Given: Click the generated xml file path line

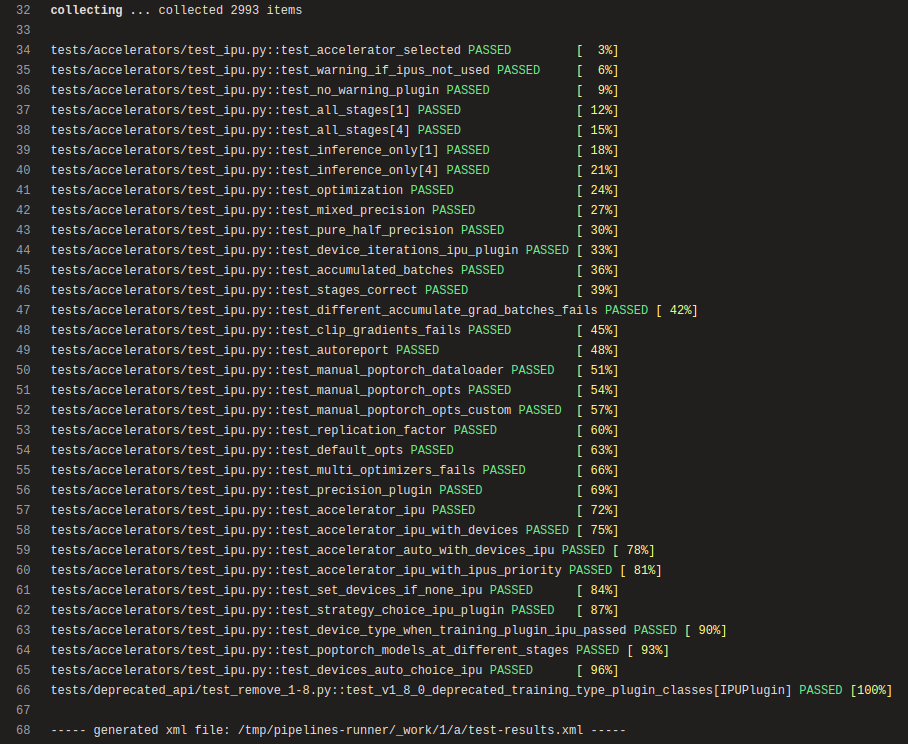Looking at the screenshot, I should 338,730.
